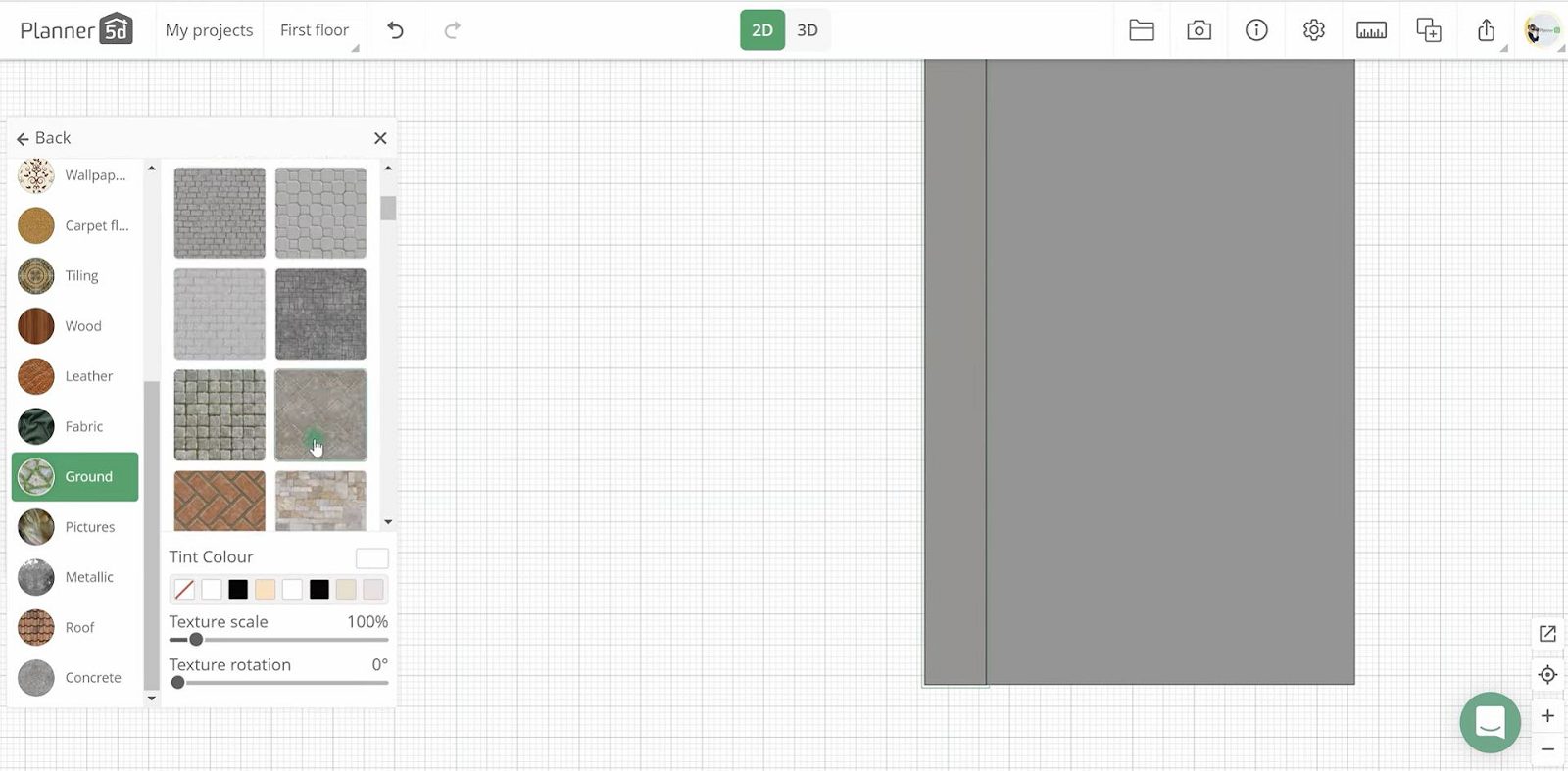Click the share export icon
The image size is (1568, 771).
coord(1486,30)
